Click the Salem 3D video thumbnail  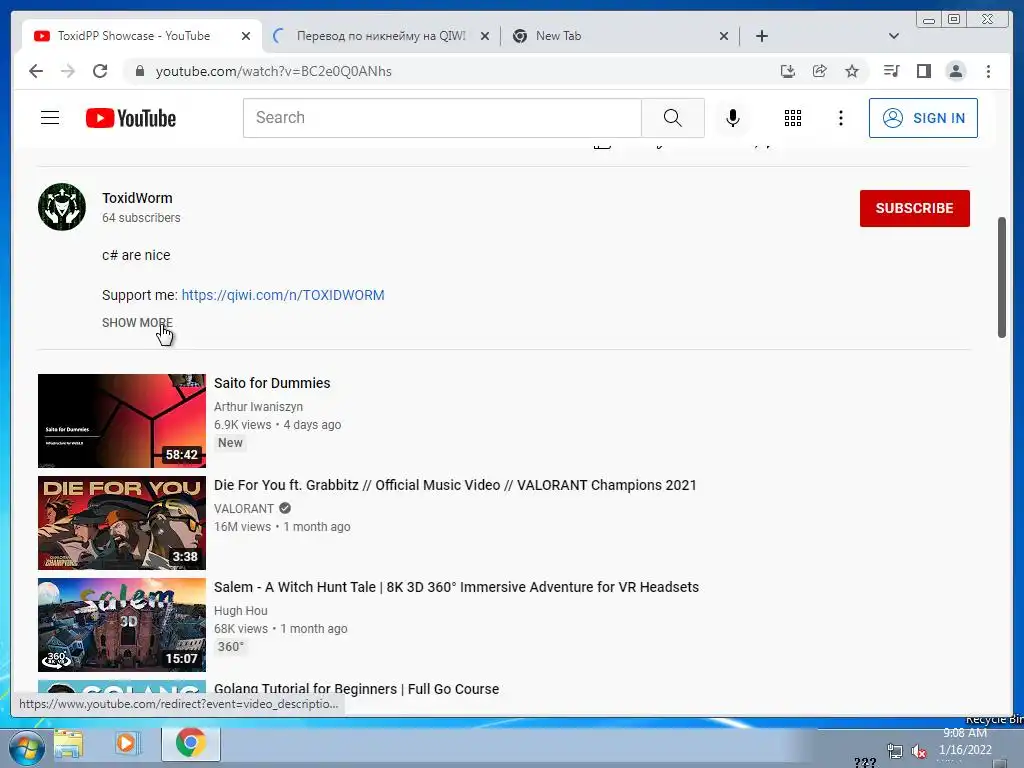click(x=121, y=624)
